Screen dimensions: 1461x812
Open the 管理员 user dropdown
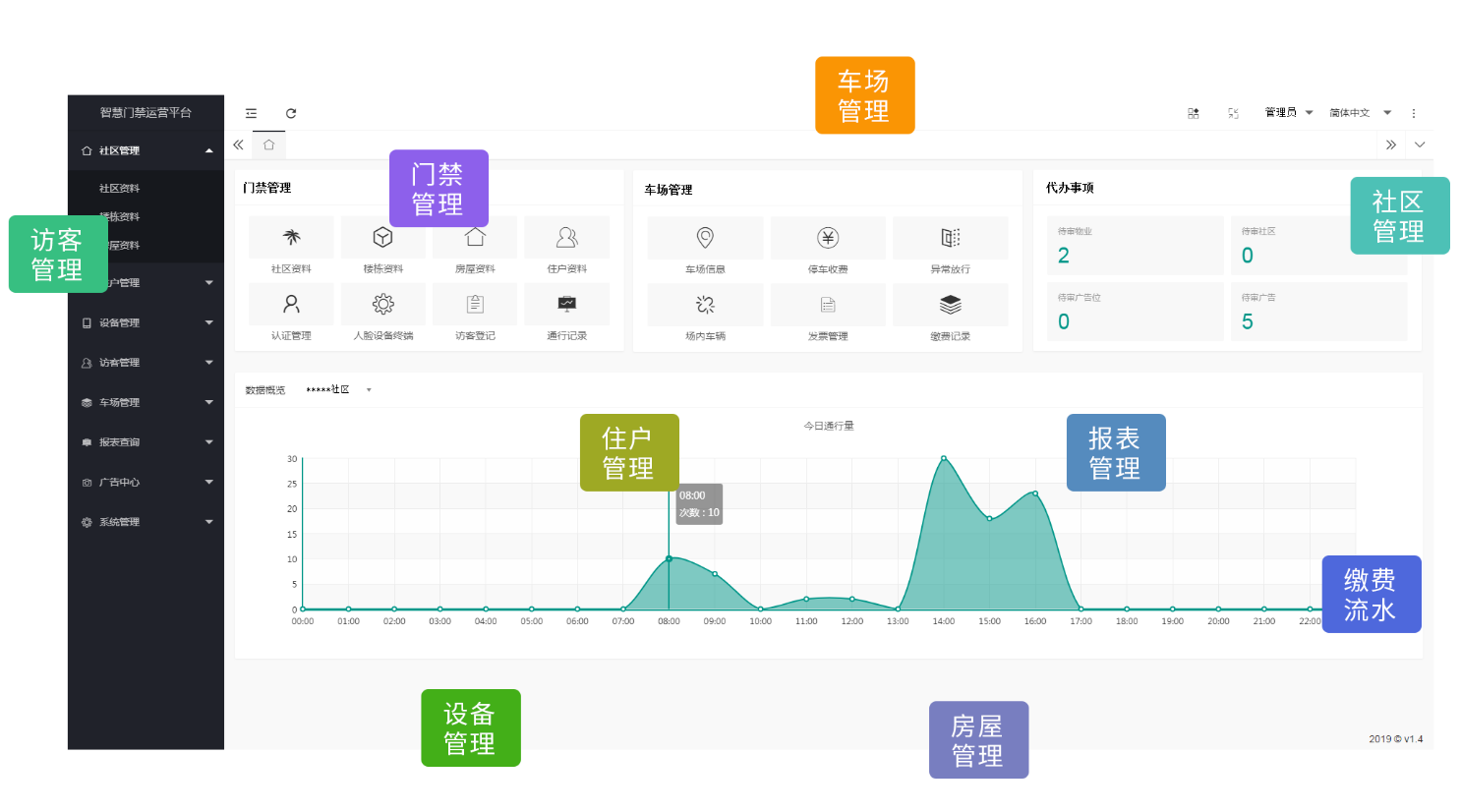coord(1288,113)
